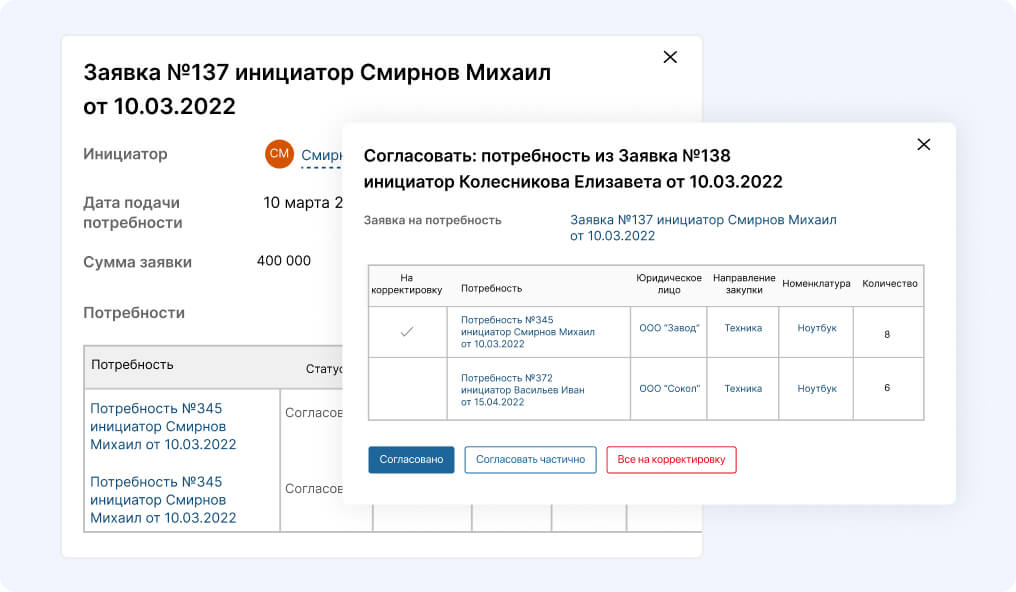Click Техника in the first table row

742,328
